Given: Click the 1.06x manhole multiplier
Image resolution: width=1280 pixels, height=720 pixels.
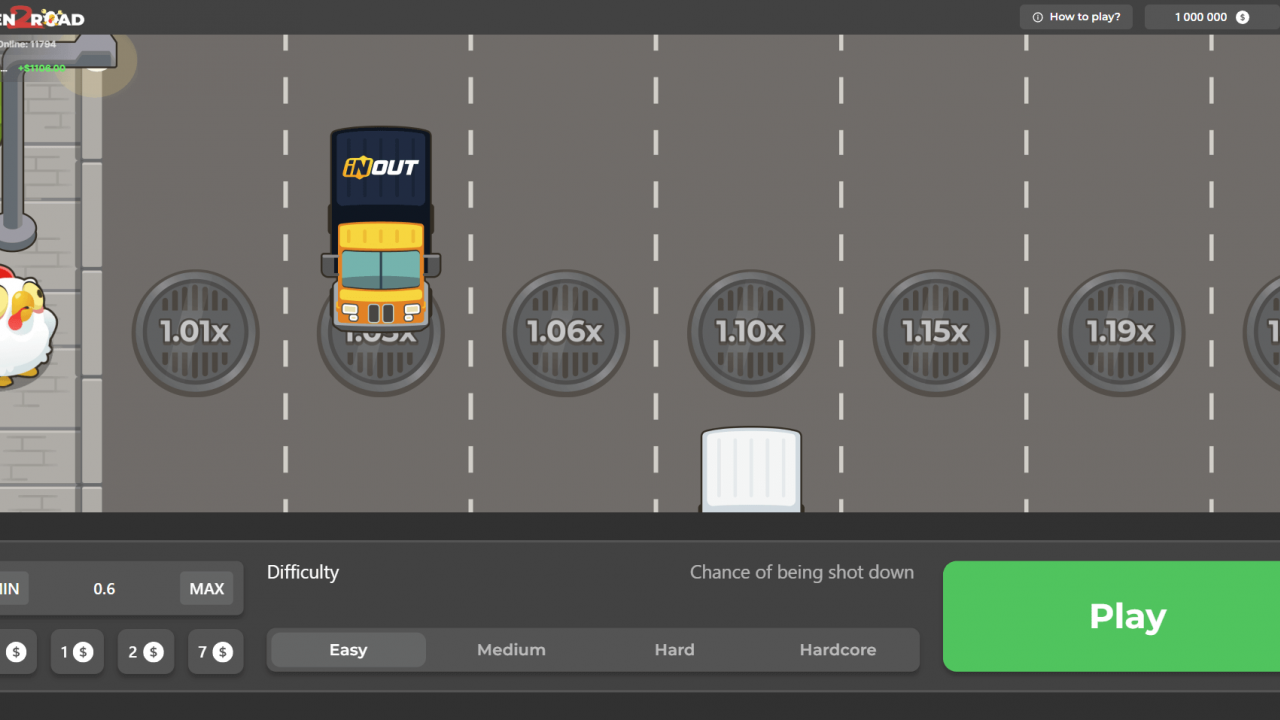Looking at the screenshot, I should pos(565,332).
